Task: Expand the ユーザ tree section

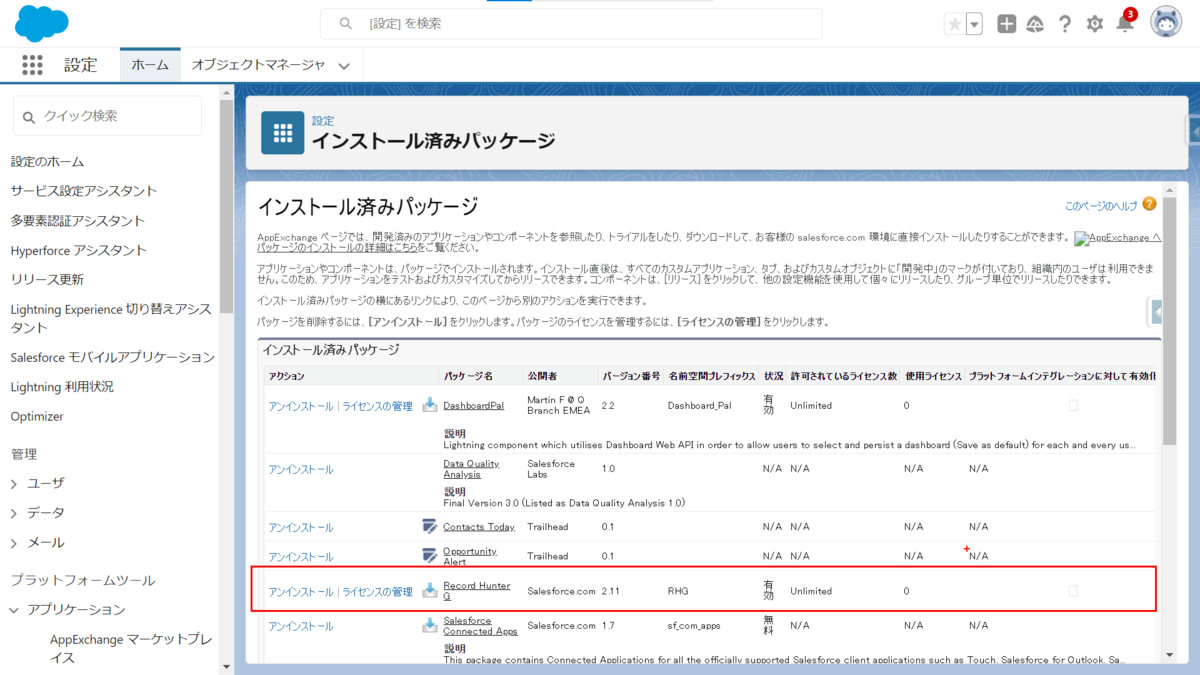Action: (x=14, y=483)
